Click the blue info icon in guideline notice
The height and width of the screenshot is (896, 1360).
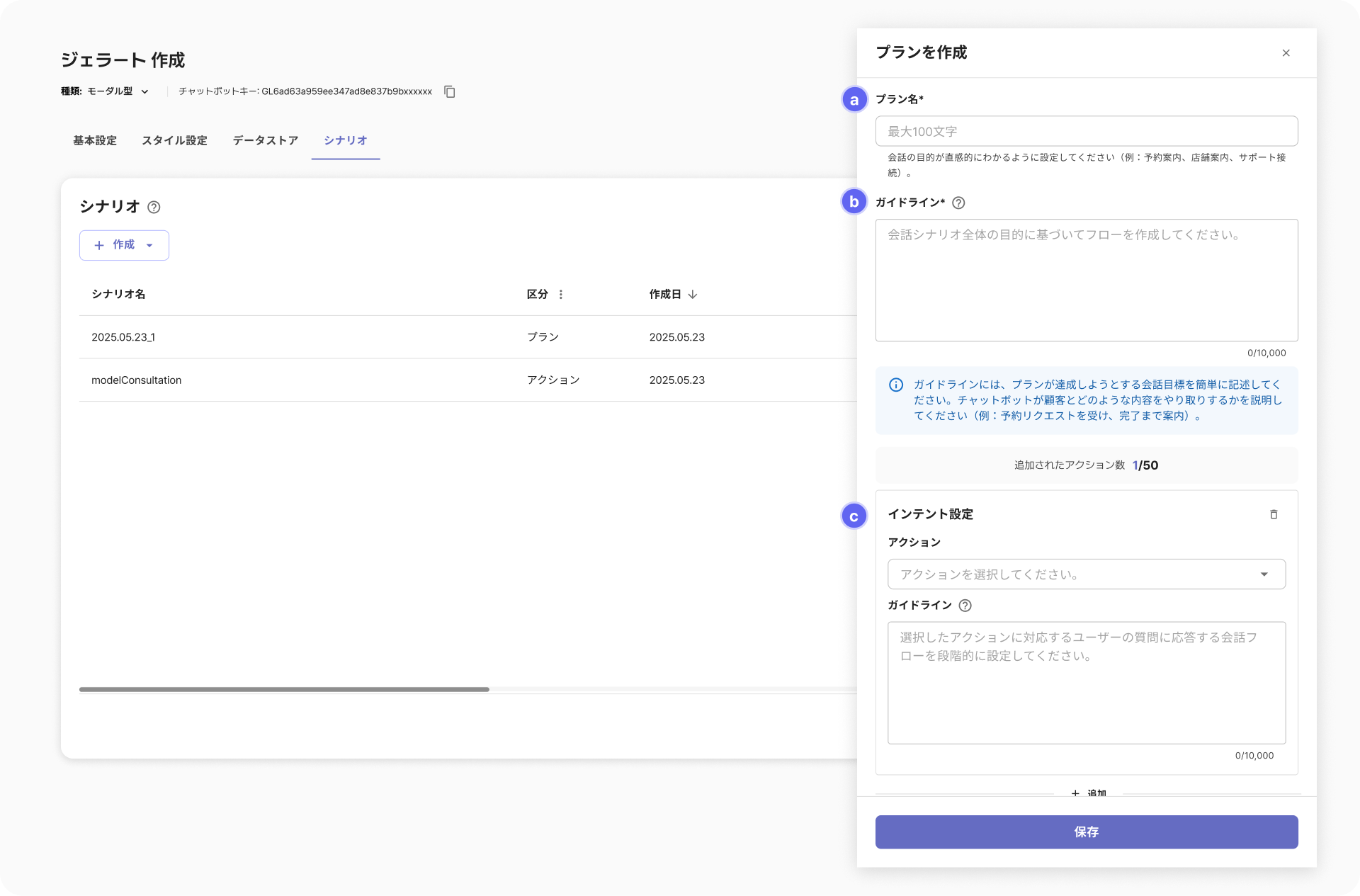tap(896, 385)
